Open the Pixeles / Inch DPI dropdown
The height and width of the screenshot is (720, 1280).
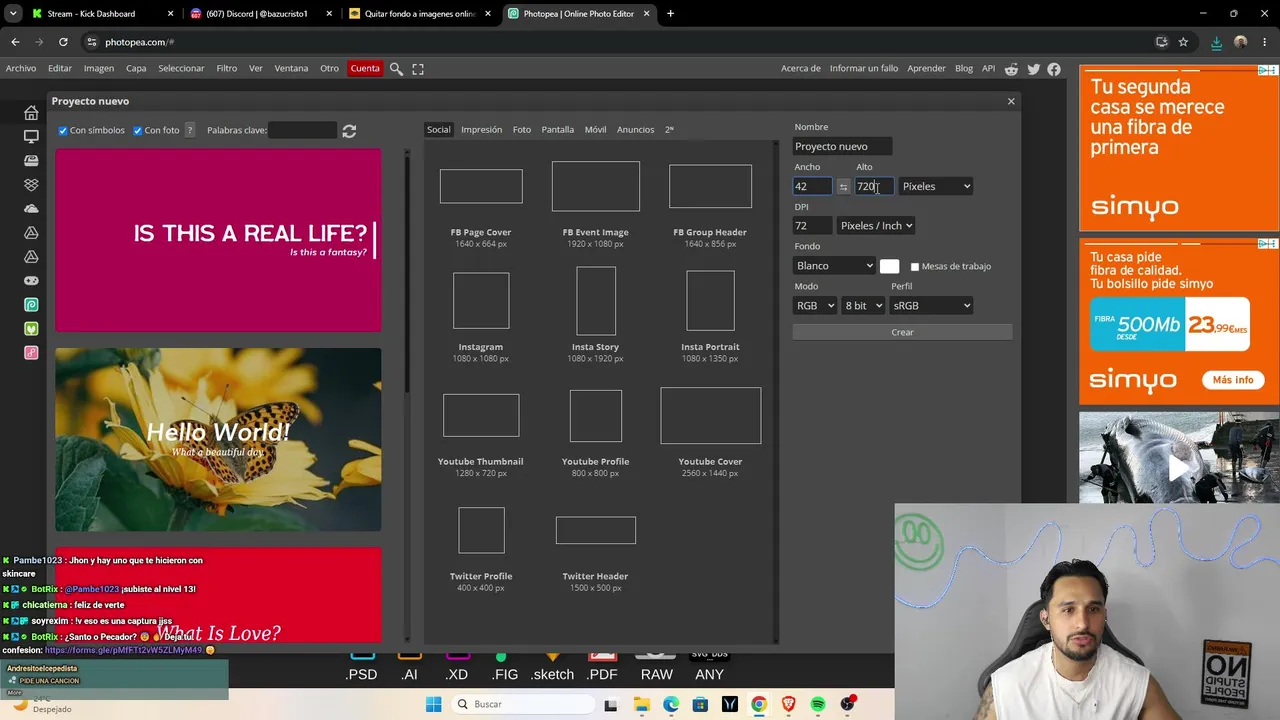[x=876, y=226]
